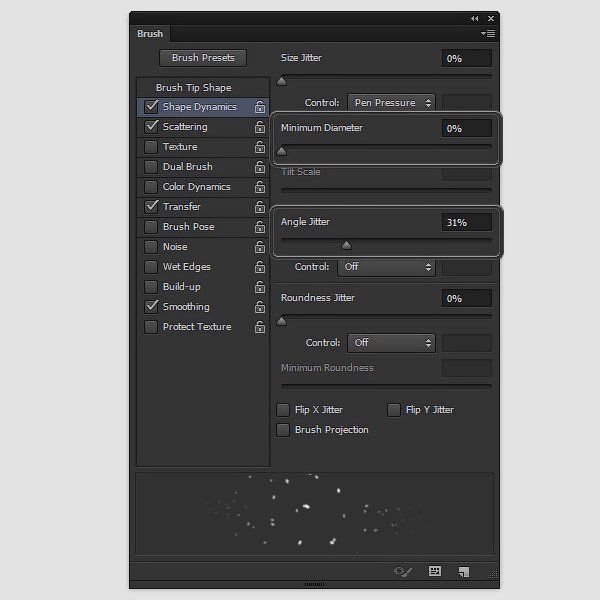
Task: Uncheck the Transfer checkbox
Action: 151,207
